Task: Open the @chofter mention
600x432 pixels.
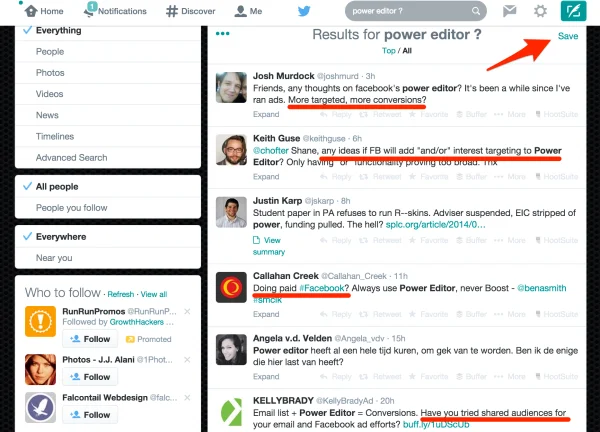Action: click(271, 150)
